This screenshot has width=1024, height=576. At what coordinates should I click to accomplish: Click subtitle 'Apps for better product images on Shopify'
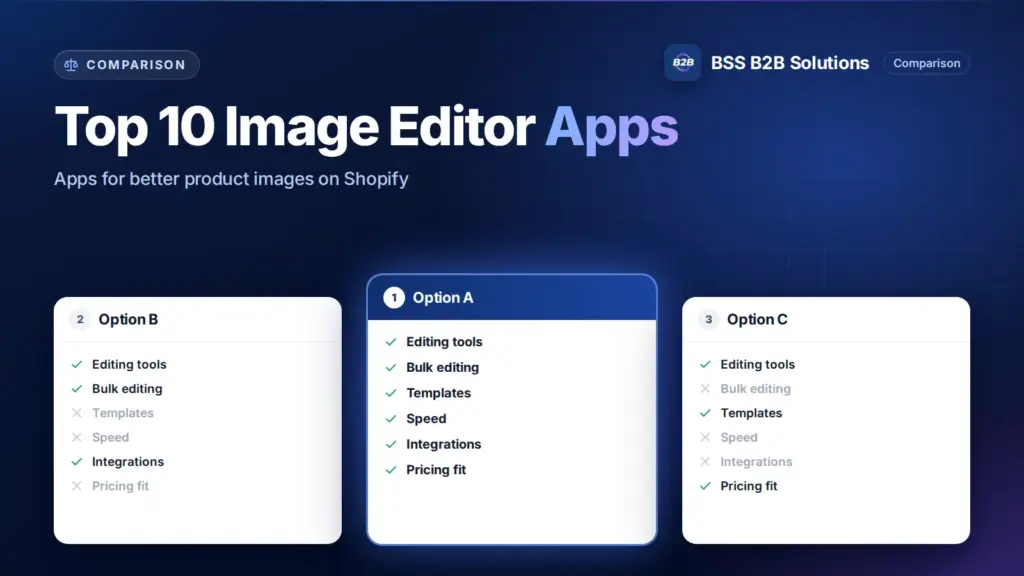[231, 179]
